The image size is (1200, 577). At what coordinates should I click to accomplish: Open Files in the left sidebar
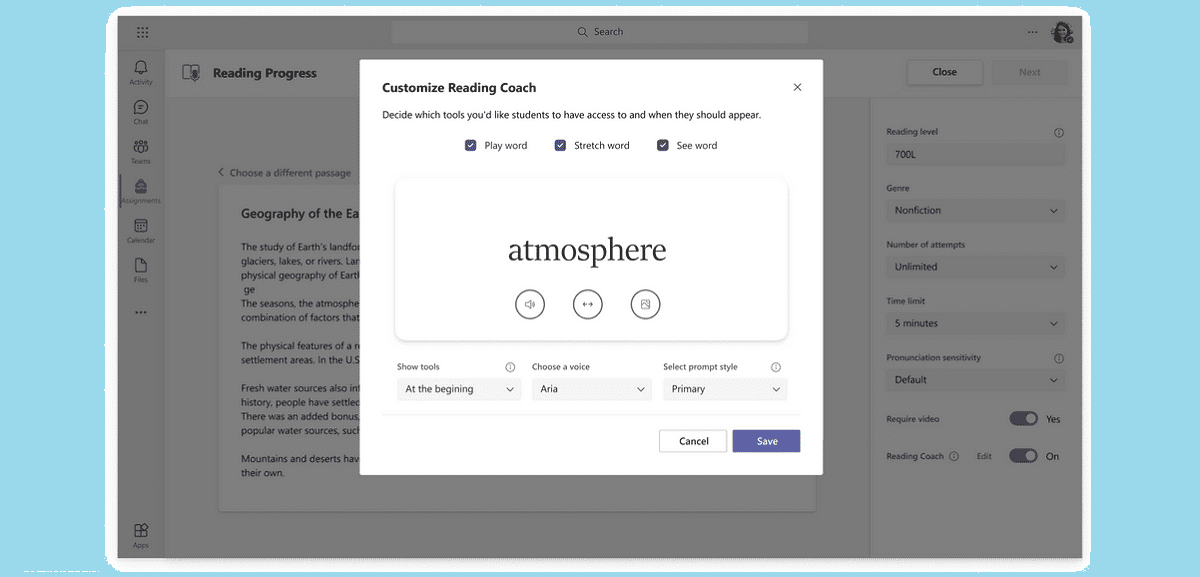pyautogui.click(x=141, y=270)
